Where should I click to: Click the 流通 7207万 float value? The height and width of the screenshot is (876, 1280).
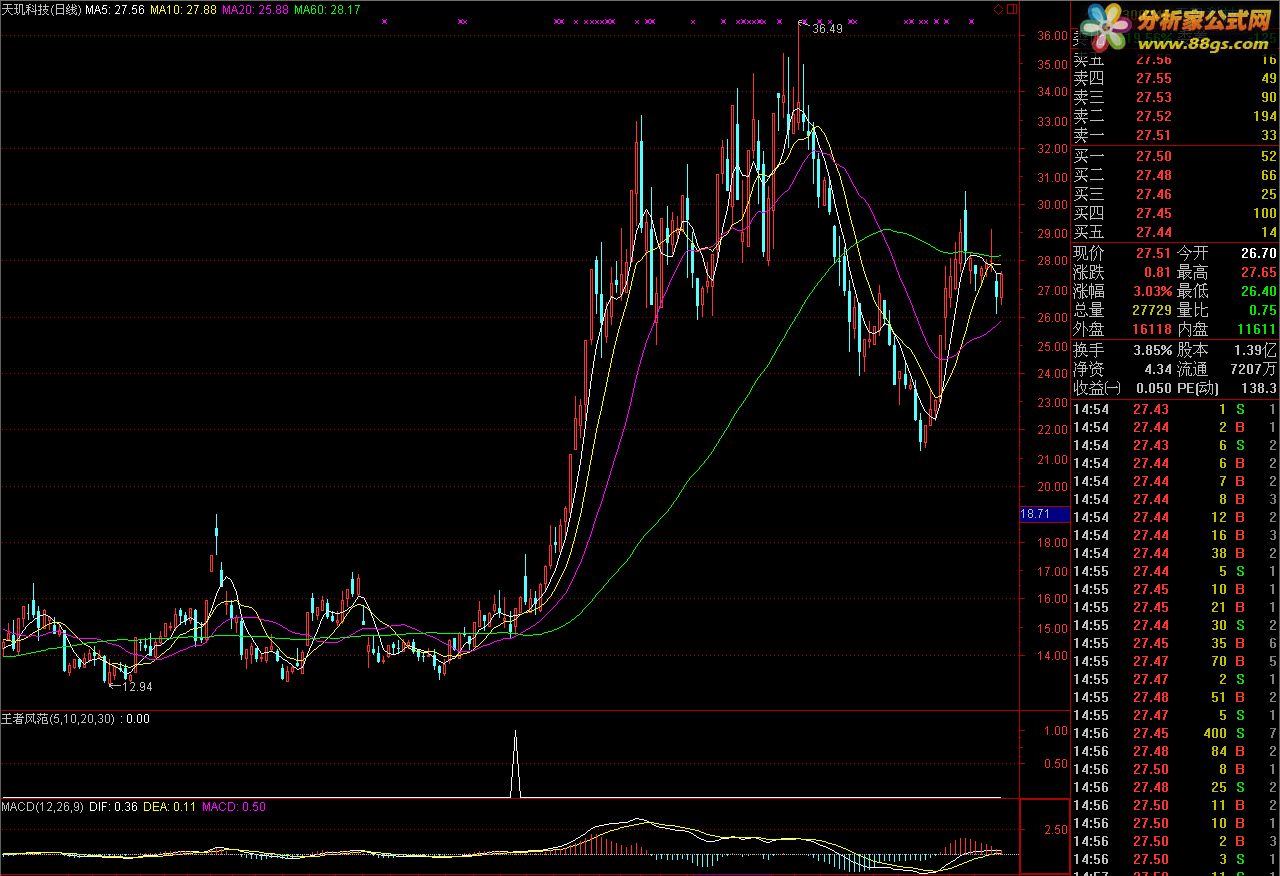(1254, 369)
